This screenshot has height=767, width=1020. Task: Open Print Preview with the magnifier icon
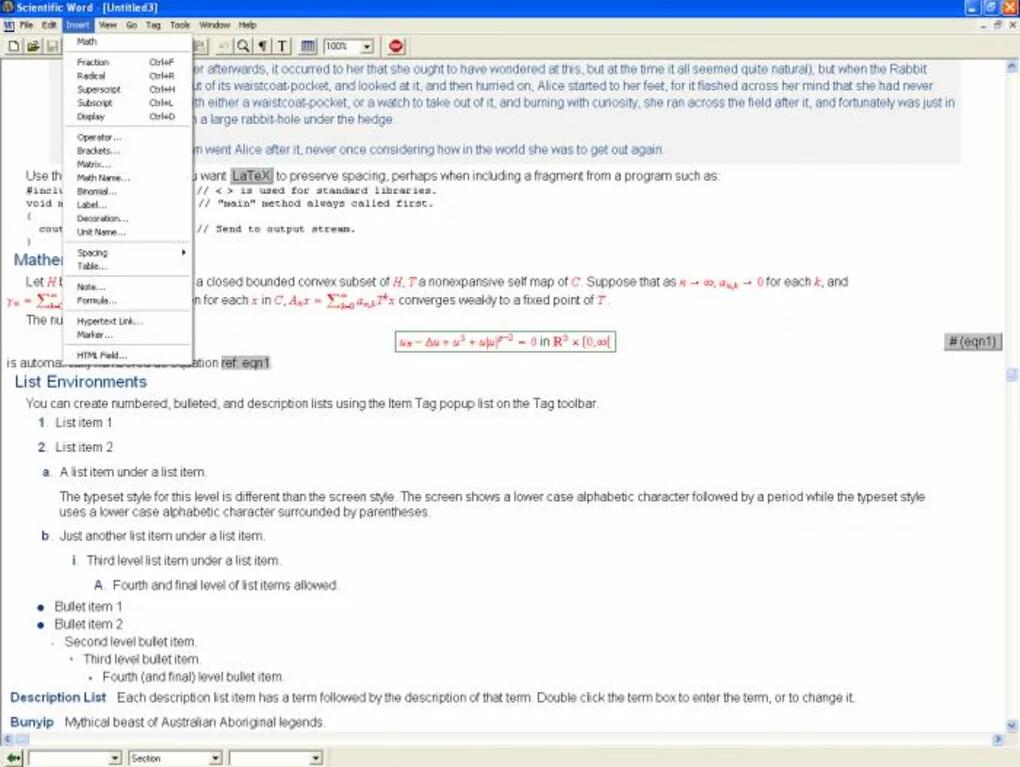pyautogui.click(x=243, y=46)
